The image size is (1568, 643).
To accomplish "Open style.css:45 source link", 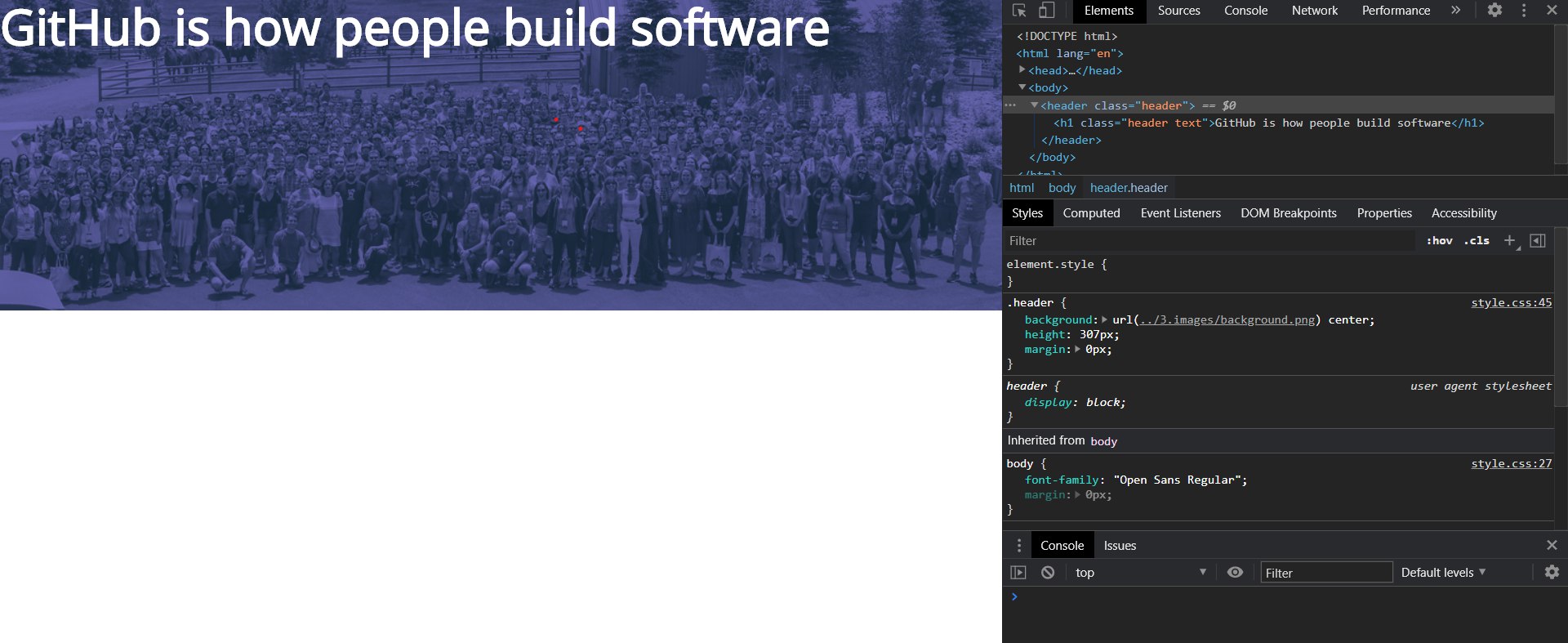I will tap(1511, 303).
